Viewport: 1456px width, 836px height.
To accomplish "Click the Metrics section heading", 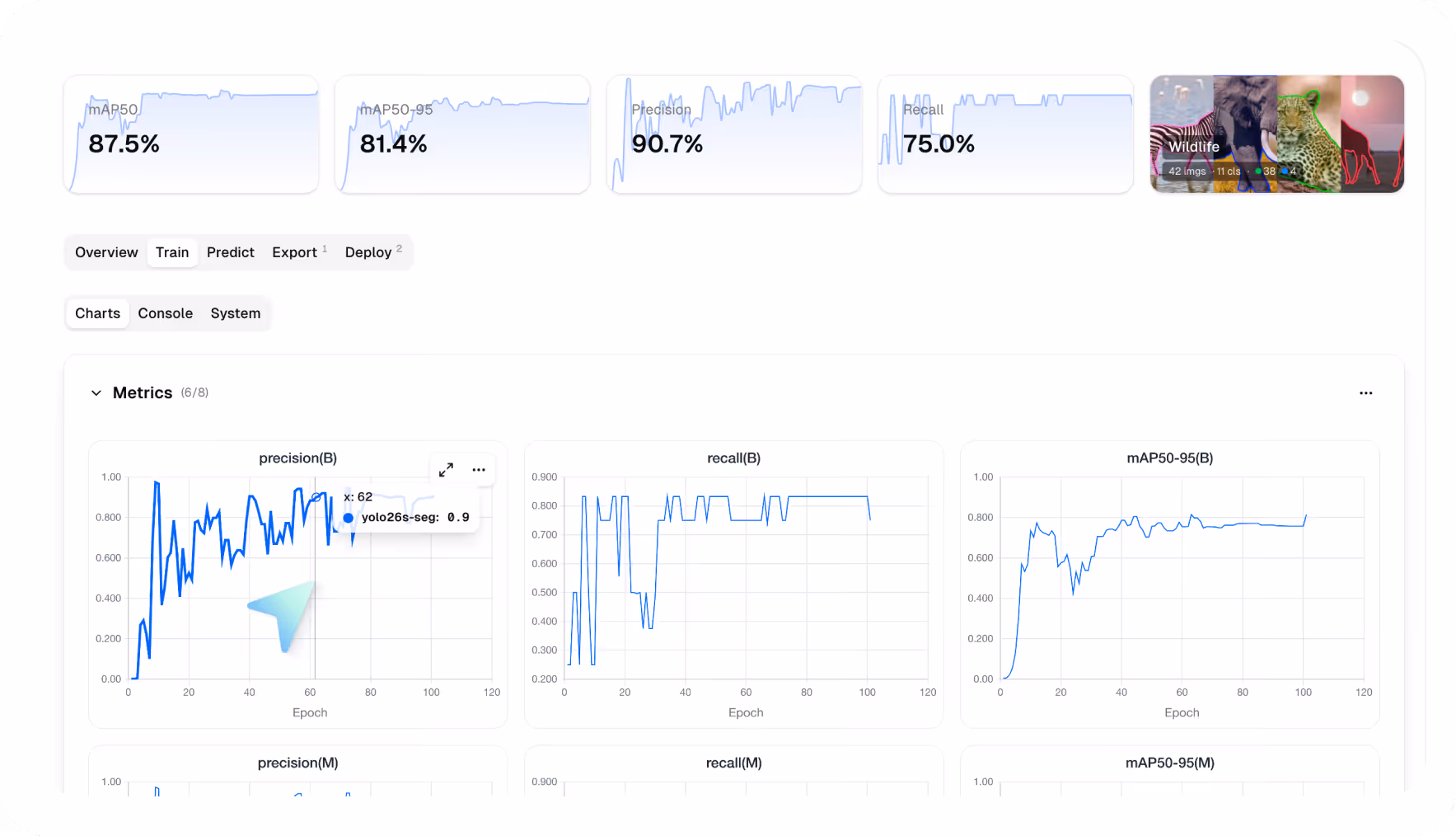I will coord(143,393).
